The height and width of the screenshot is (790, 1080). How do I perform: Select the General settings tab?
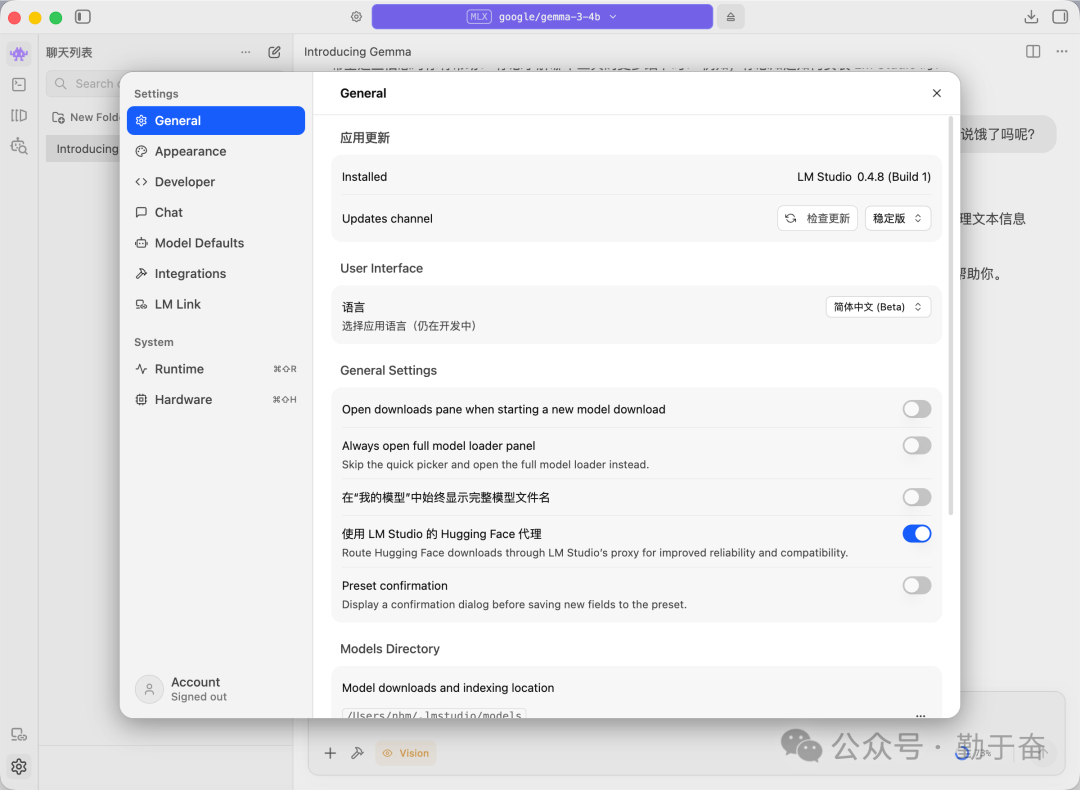click(216, 121)
